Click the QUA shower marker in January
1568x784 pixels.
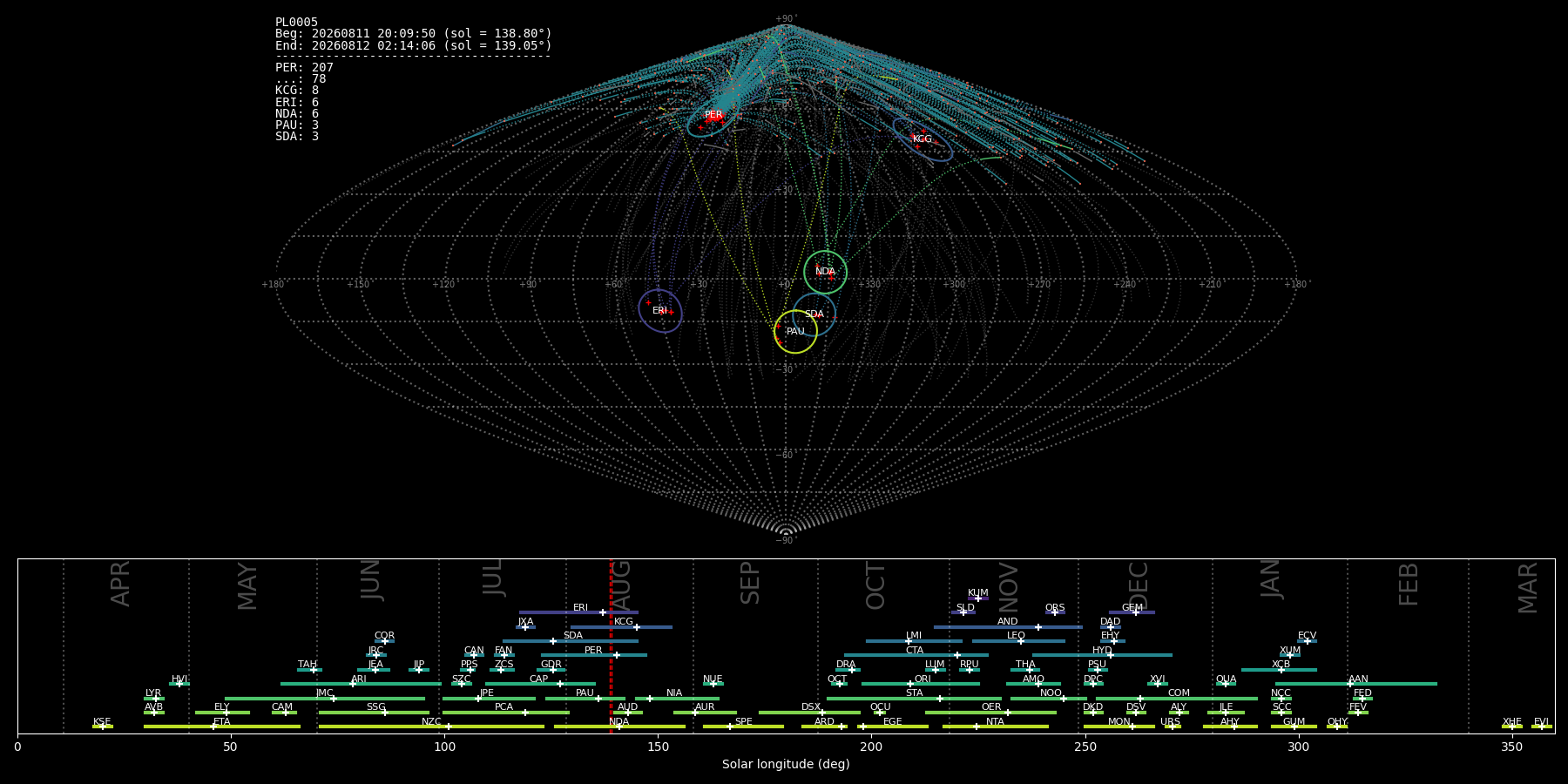point(1226,684)
